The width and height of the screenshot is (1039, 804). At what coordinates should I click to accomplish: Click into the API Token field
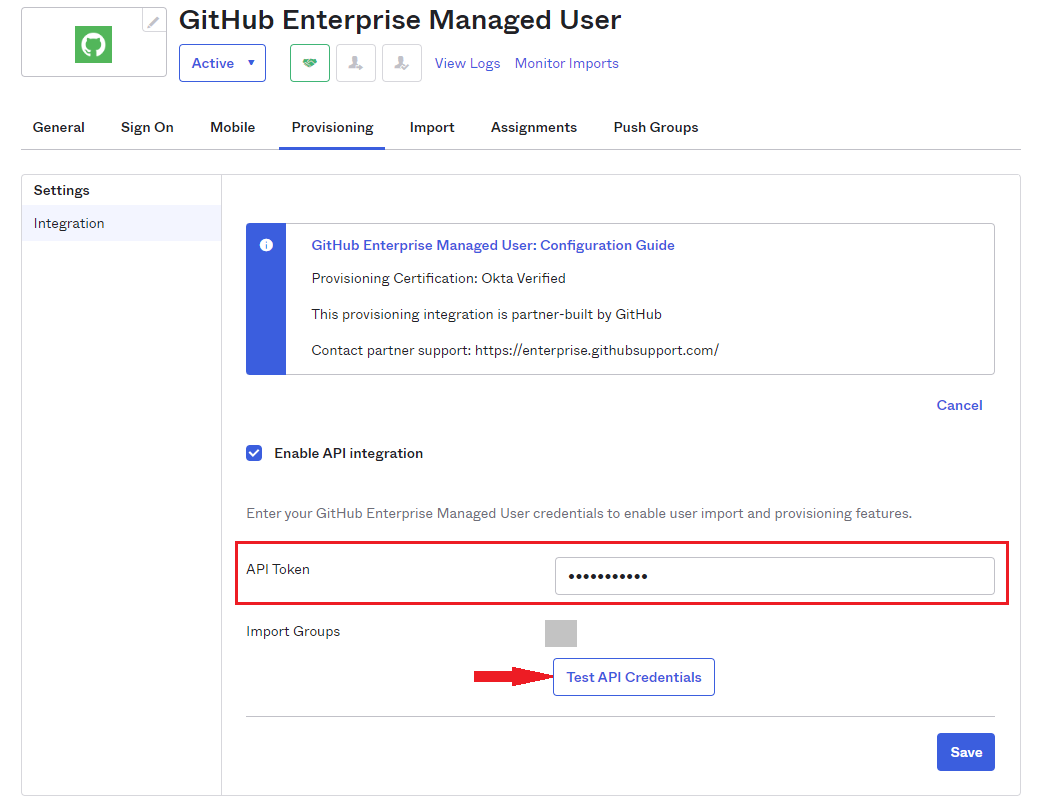point(774,576)
